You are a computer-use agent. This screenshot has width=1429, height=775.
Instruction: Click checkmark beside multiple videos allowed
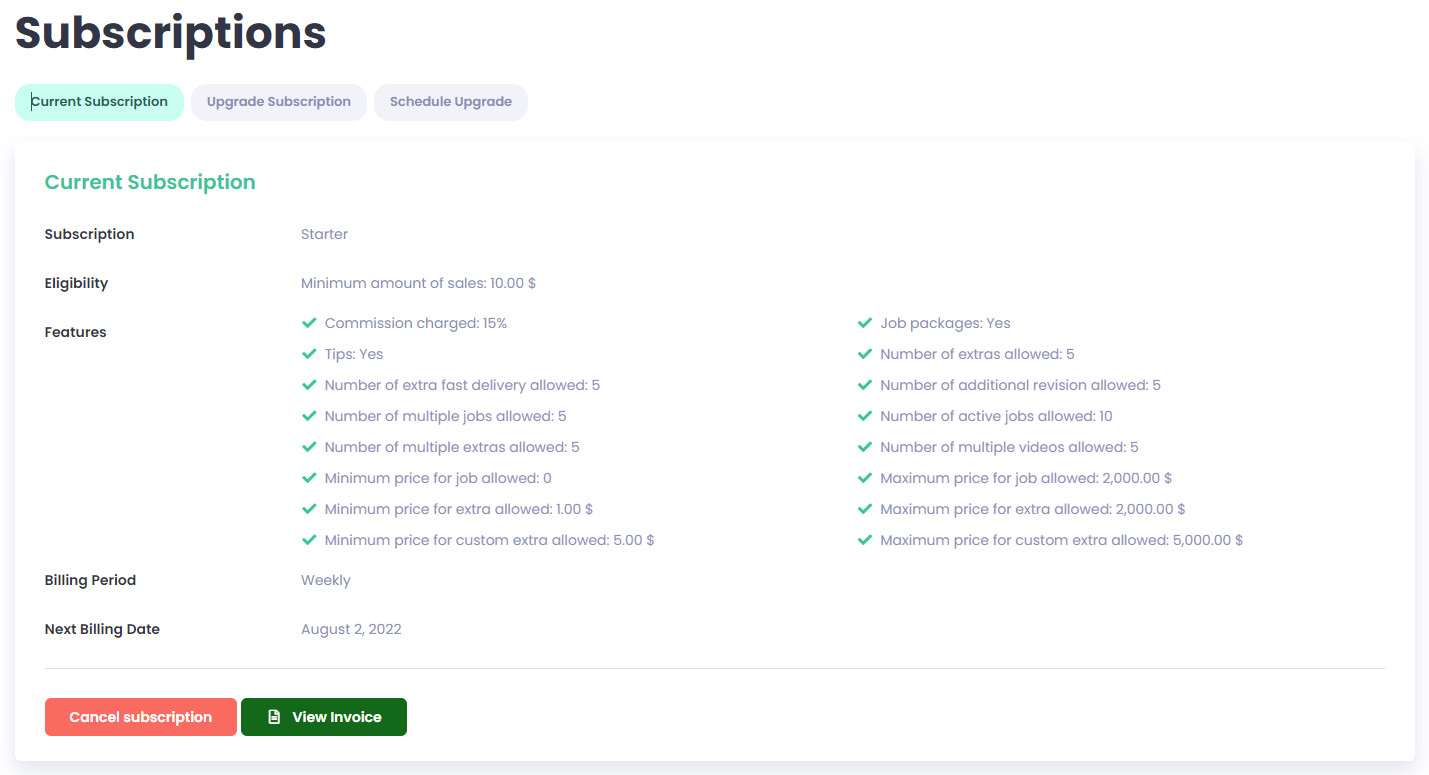[x=865, y=447]
